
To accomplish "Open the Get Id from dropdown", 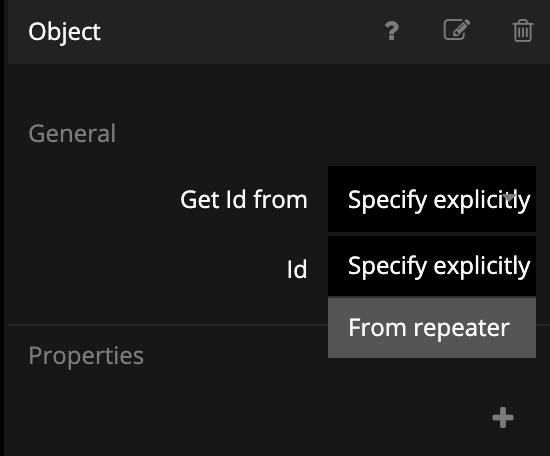I will tap(432, 199).
